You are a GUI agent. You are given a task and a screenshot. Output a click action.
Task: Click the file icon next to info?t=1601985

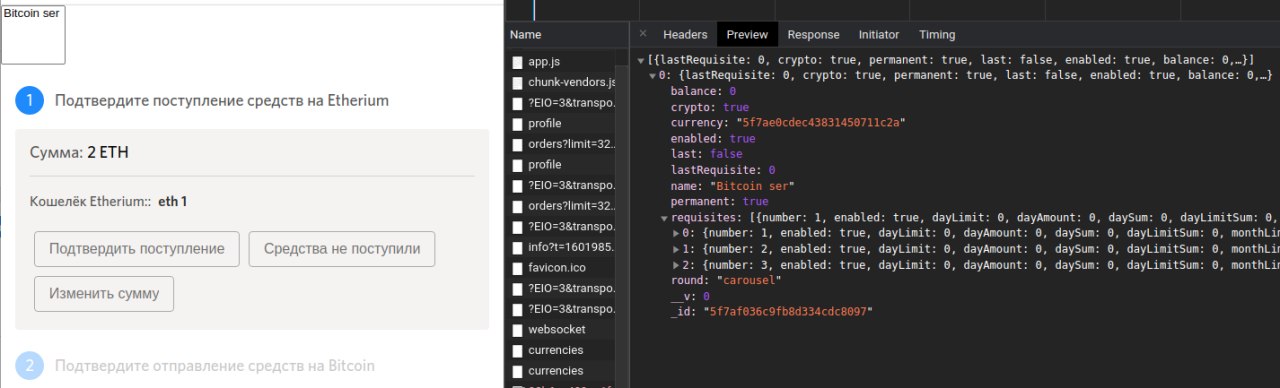pyautogui.click(x=517, y=247)
